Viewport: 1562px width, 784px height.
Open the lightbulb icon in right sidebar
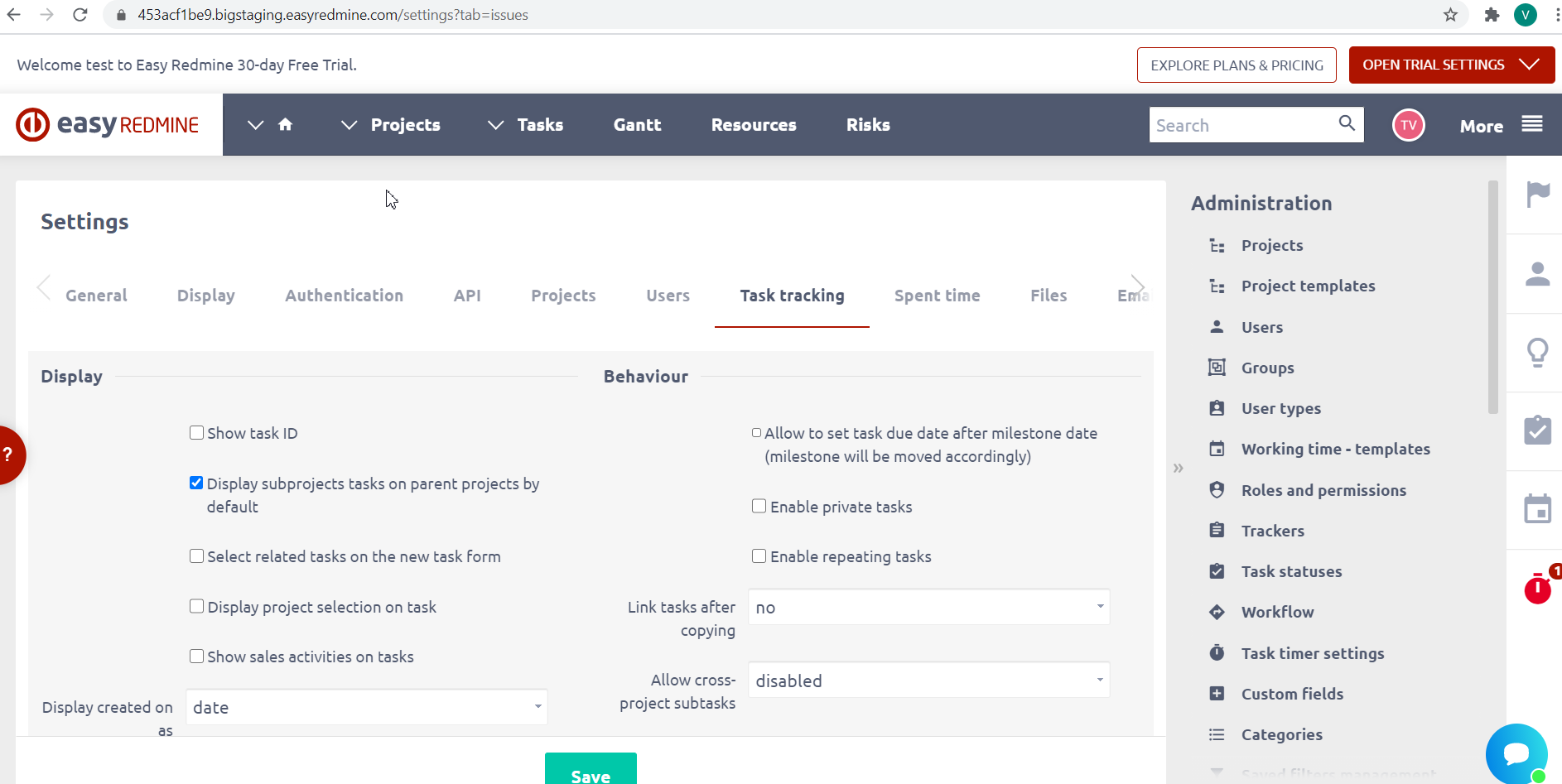1537,353
